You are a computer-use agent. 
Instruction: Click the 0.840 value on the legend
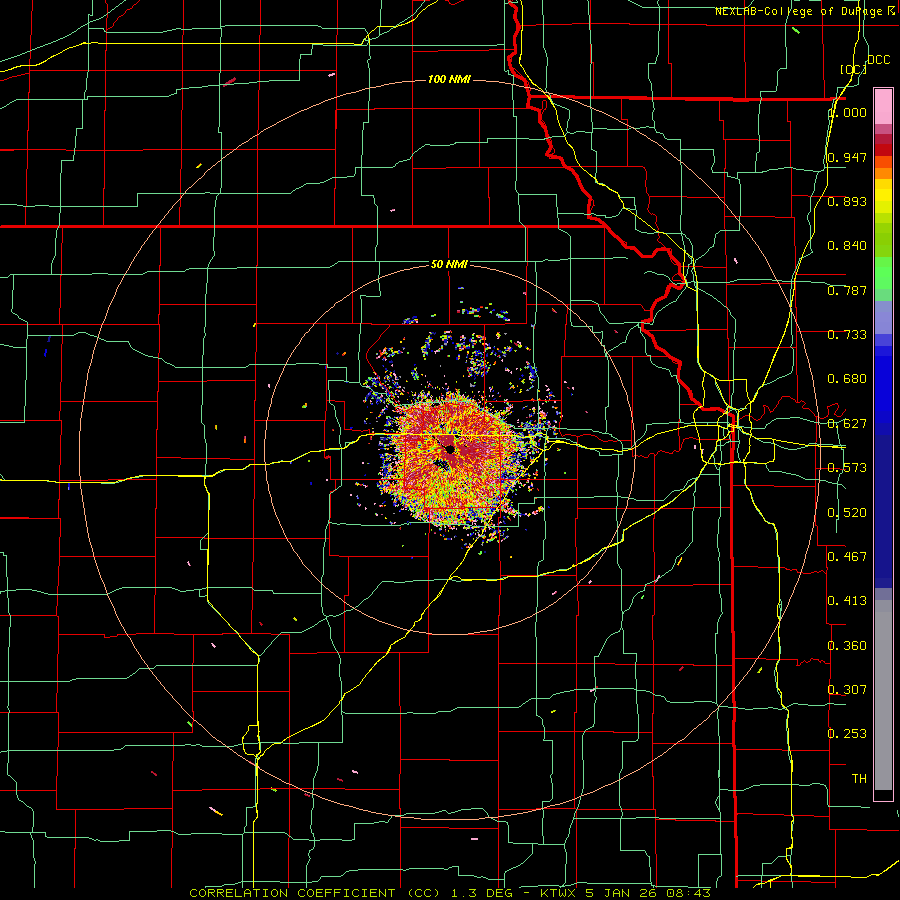tap(847, 246)
